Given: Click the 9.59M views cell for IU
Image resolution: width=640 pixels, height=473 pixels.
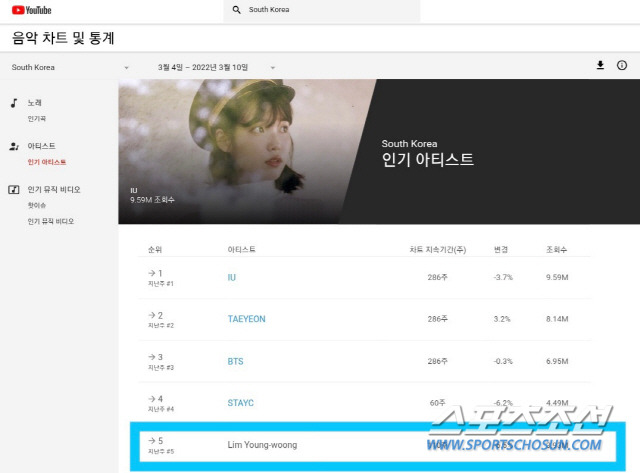Looking at the screenshot, I should 557,278.
